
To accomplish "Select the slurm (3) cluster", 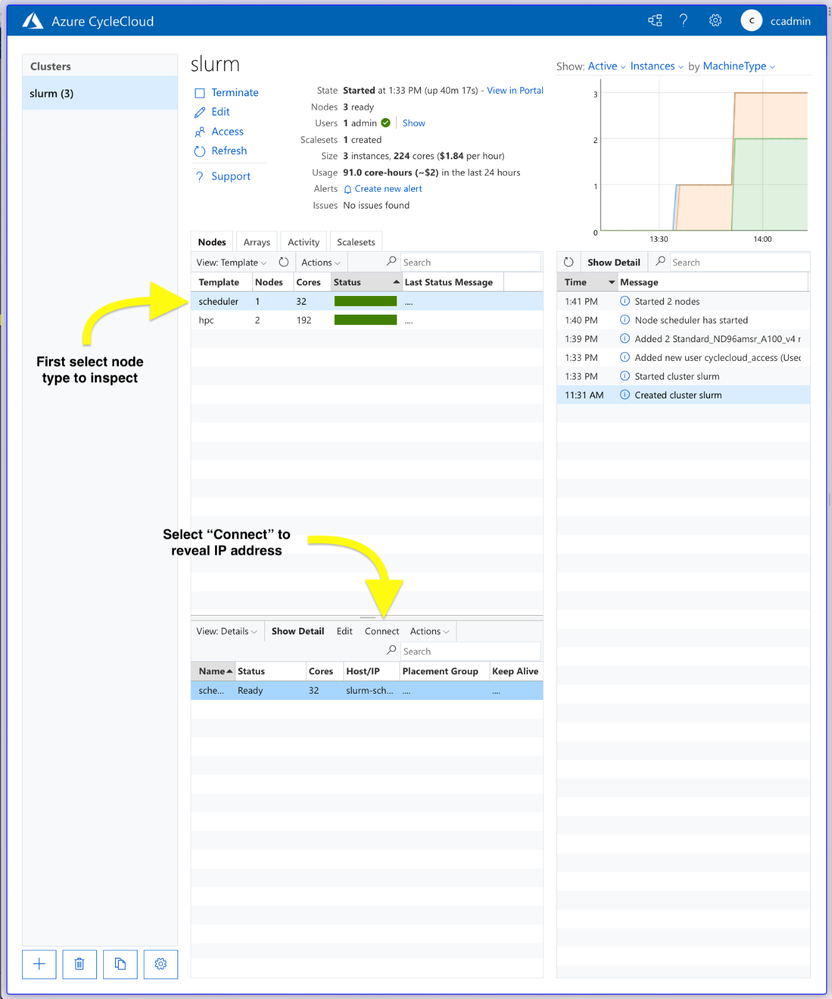I will (x=100, y=94).
